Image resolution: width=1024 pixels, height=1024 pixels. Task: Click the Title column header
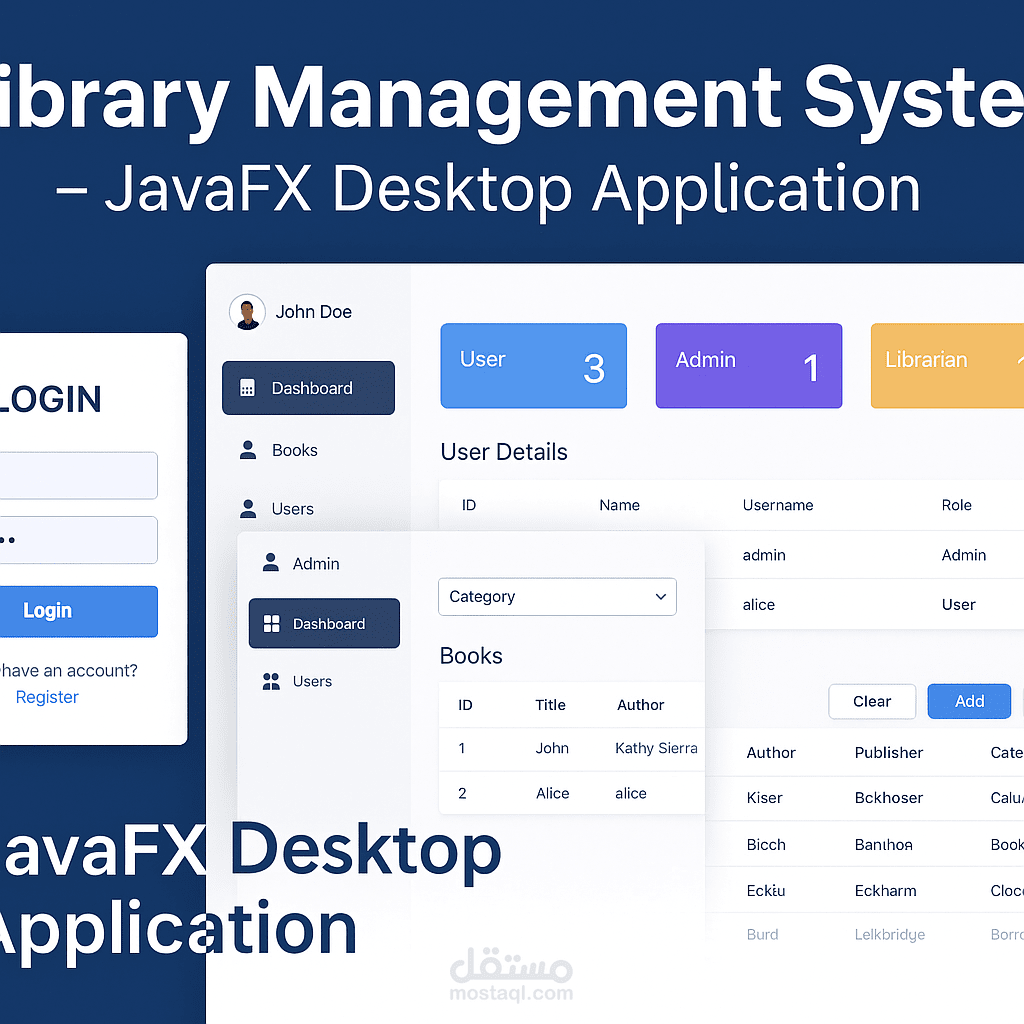(x=550, y=705)
